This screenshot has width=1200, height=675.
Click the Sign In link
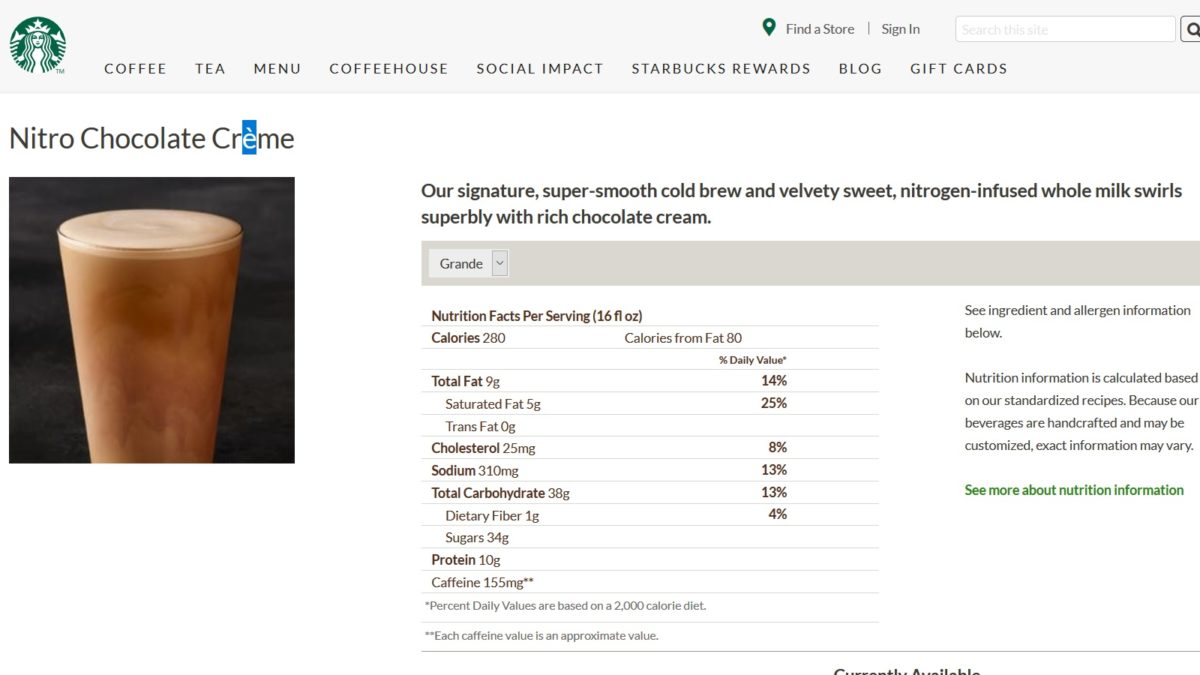pos(900,29)
